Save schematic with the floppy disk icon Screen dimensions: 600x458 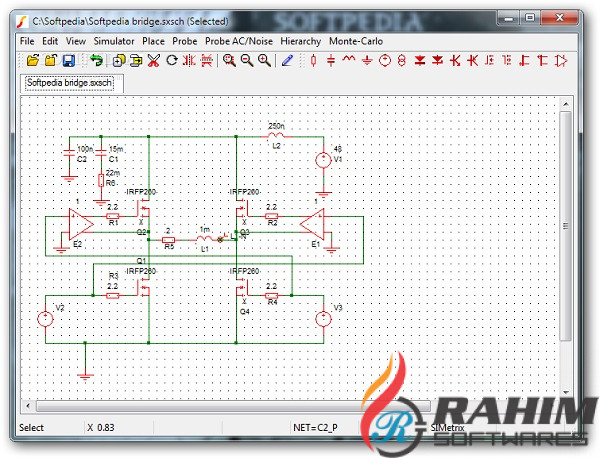pyautogui.click(x=68, y=60)
